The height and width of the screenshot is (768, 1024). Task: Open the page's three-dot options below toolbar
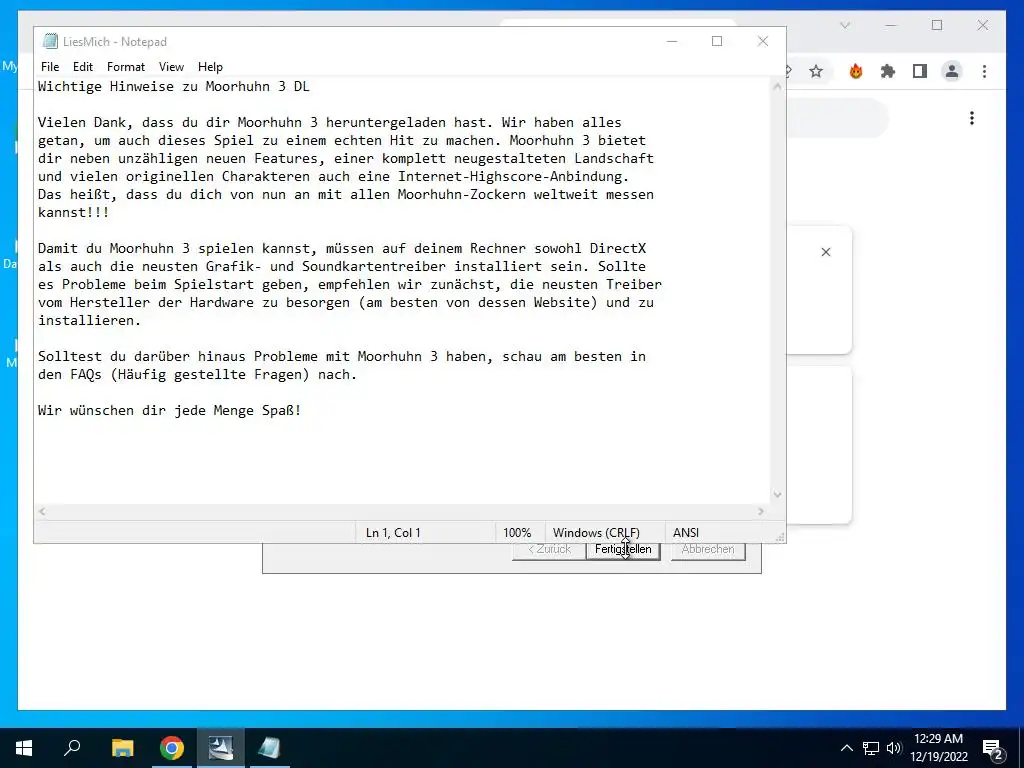pos(972,118)
